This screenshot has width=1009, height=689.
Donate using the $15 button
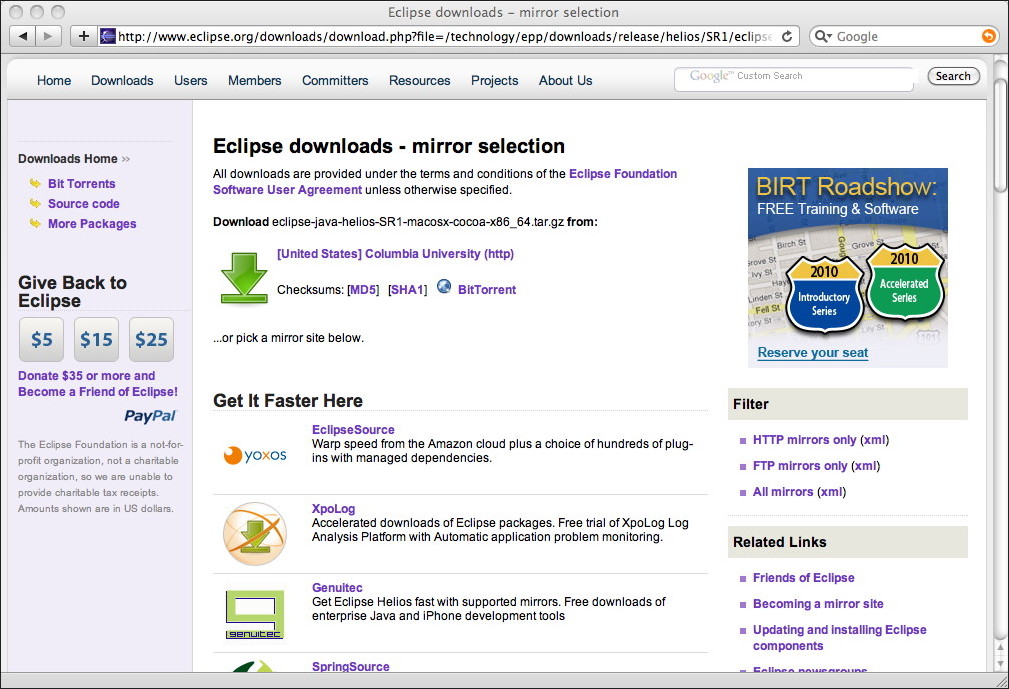[97, 339]
